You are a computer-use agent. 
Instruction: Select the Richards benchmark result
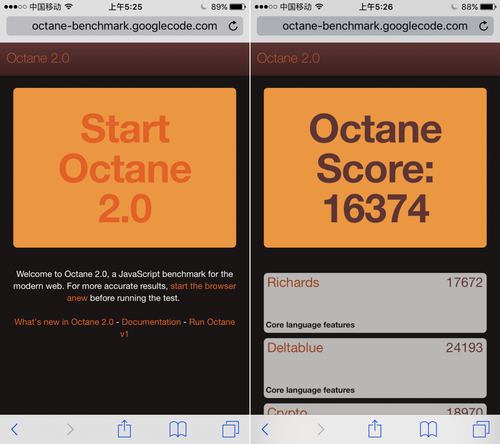[375, 303]
